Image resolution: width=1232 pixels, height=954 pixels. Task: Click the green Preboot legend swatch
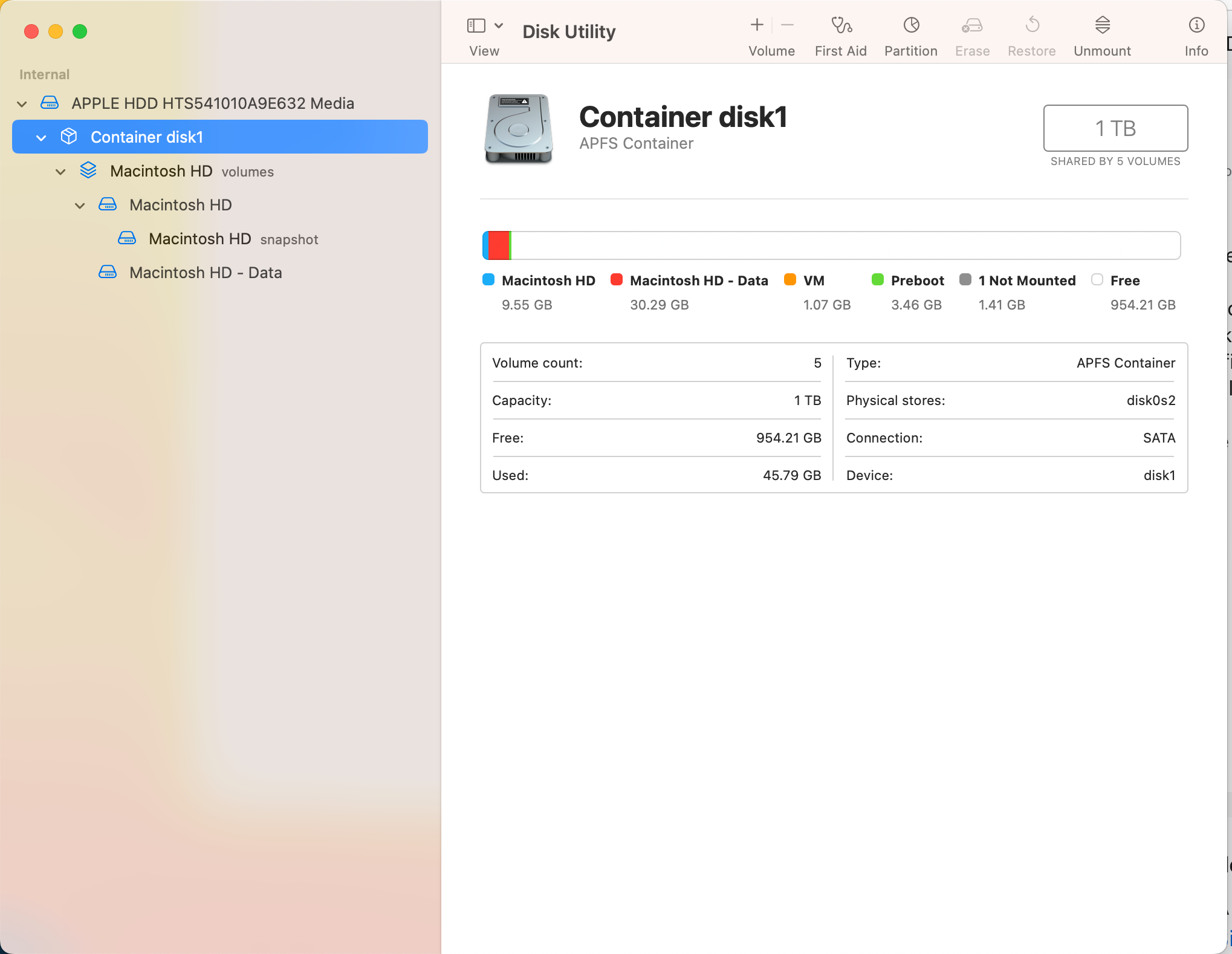pos(878,279)
